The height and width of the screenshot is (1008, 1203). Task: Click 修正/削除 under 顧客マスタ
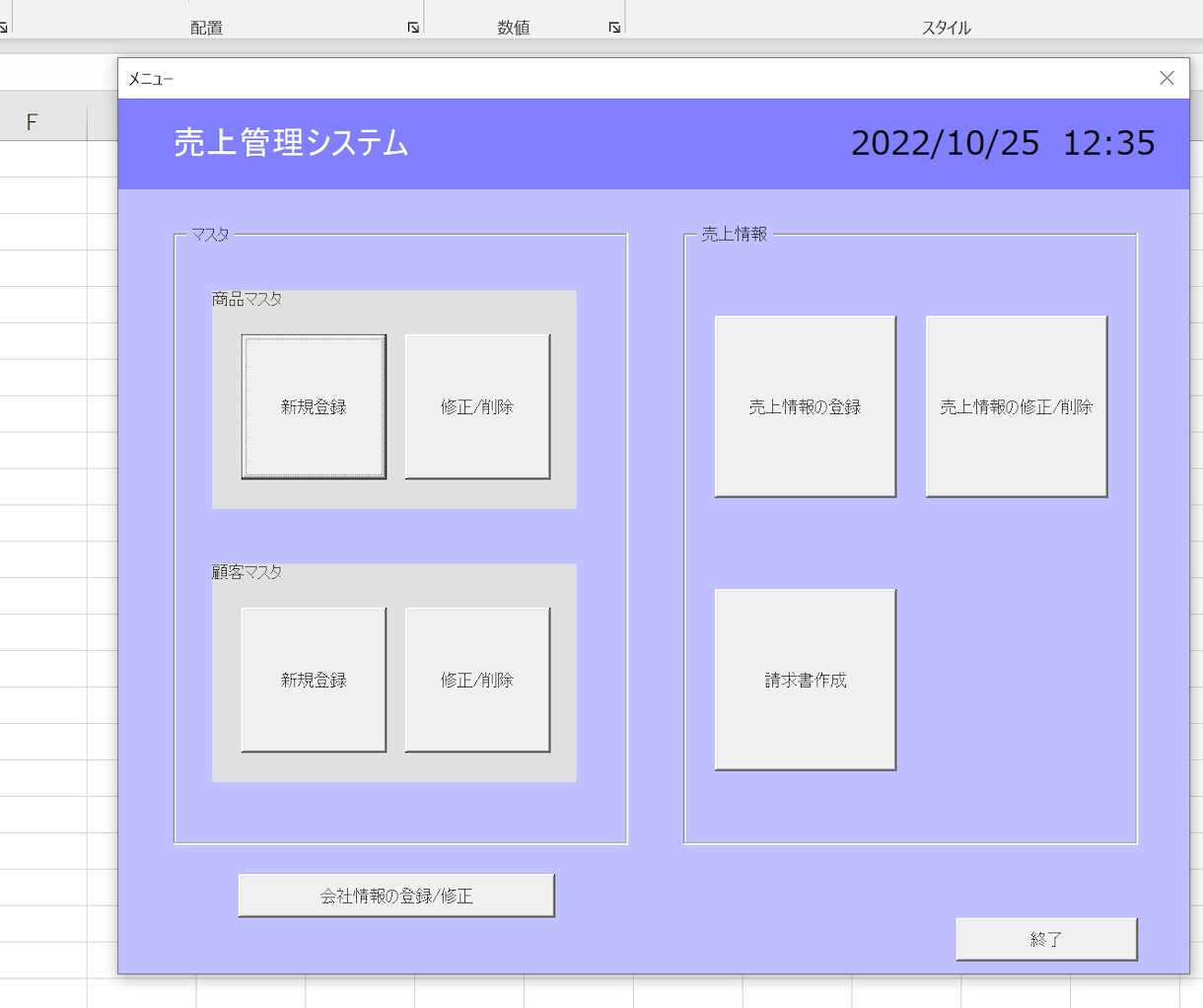coord(477,680)
